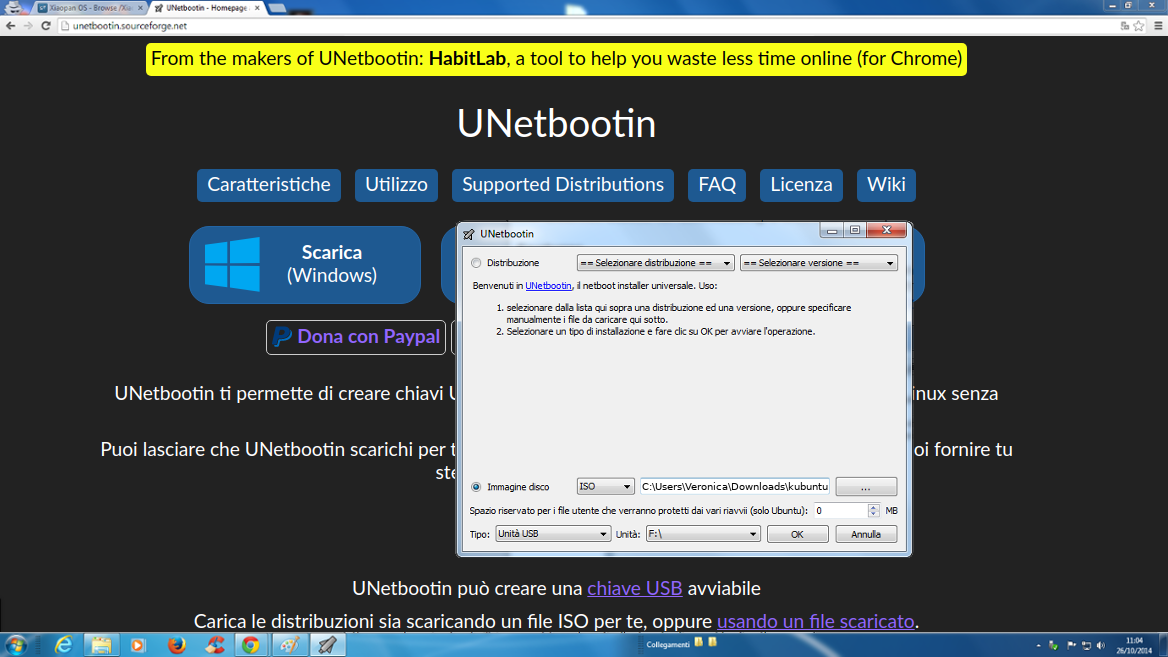Click the disk image file path field

click(734, 486)
